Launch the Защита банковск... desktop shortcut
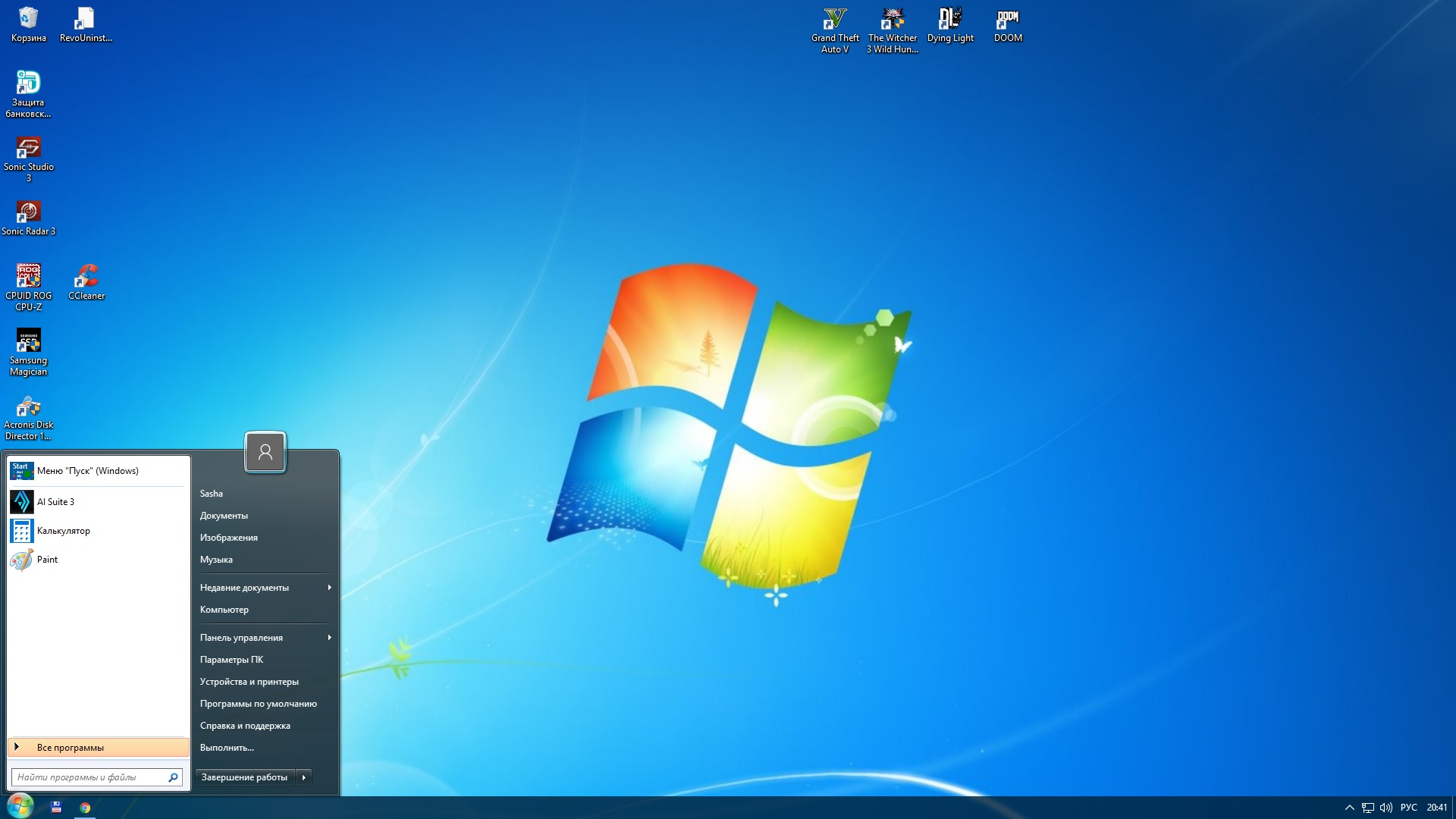1456x819 pixels. (28, 94)
